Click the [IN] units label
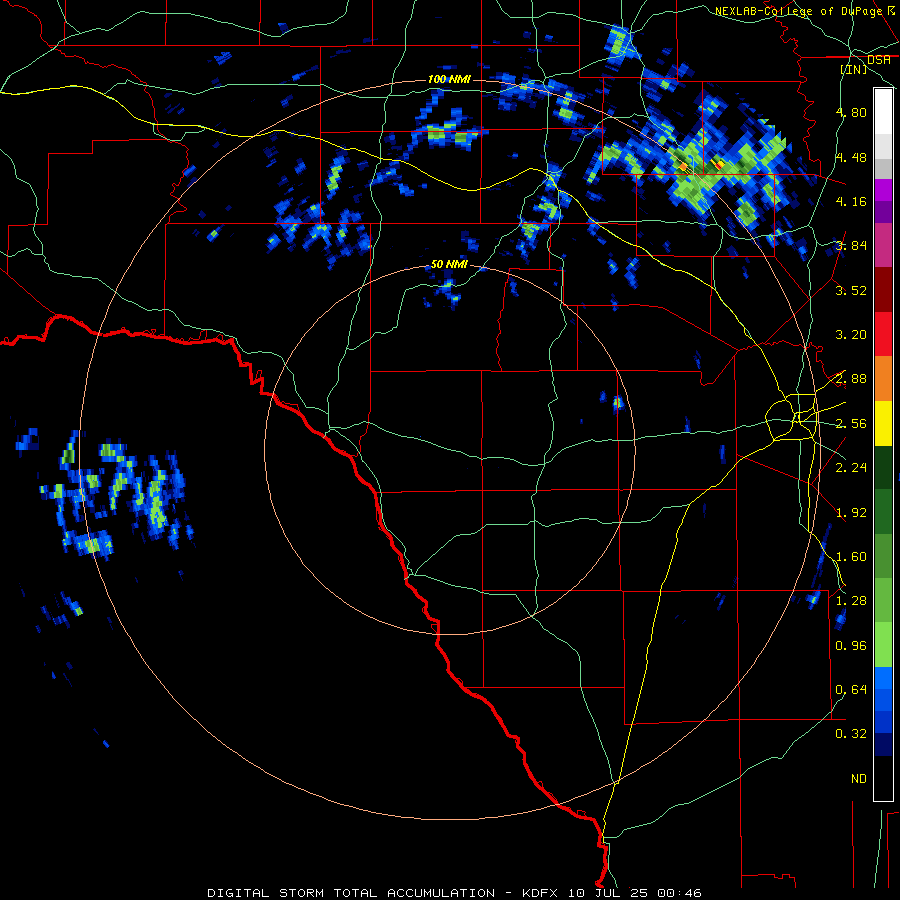The width and height of the screenshot is (900, 900). click(x=854, y=69)
